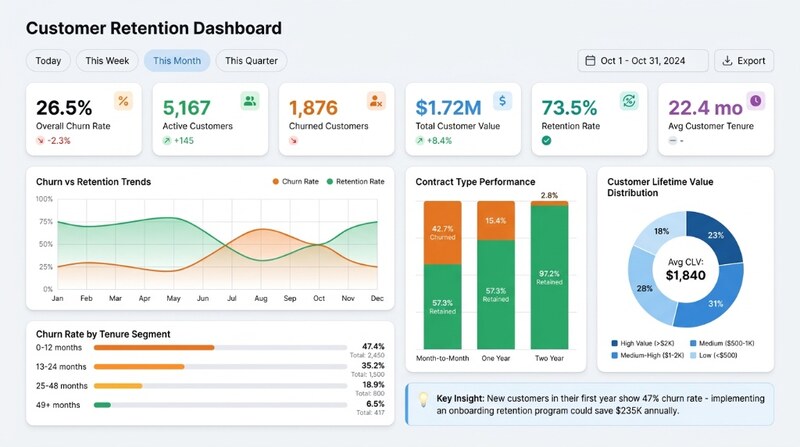Image resolution: width=800 pixels, height=447 pixels.
Task: Click the Total: 1,500 label
Action: pos(368,375)
